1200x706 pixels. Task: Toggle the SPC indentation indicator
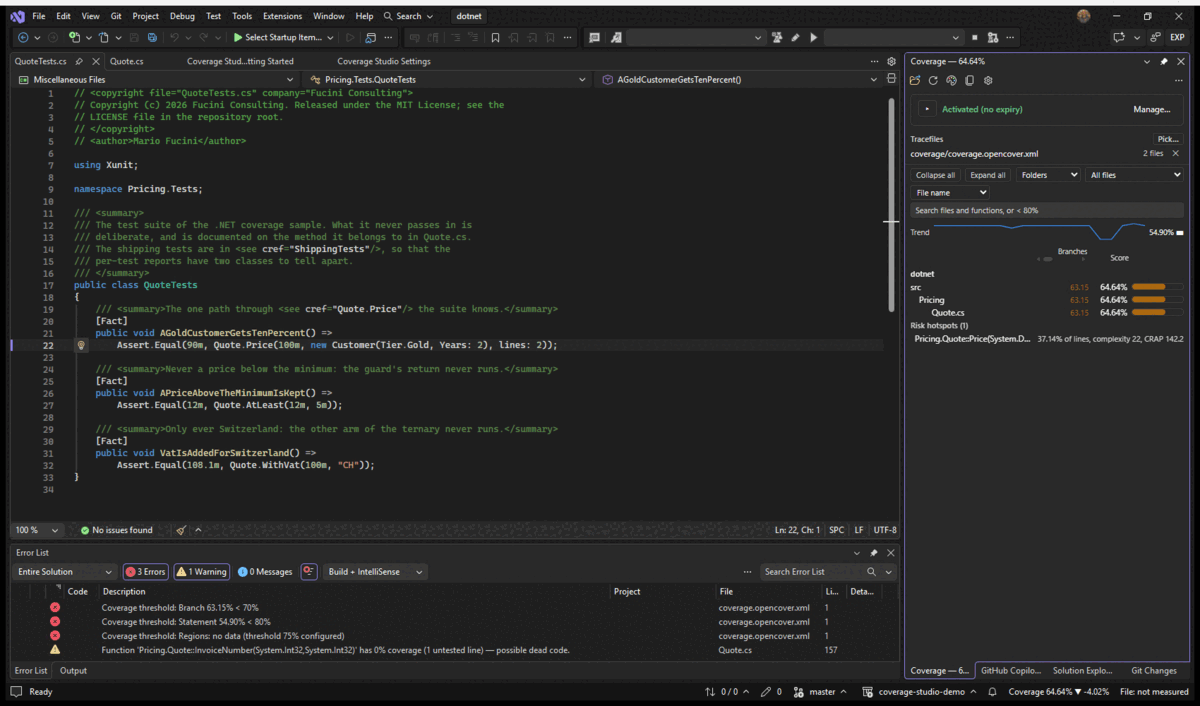coord(836,530)
